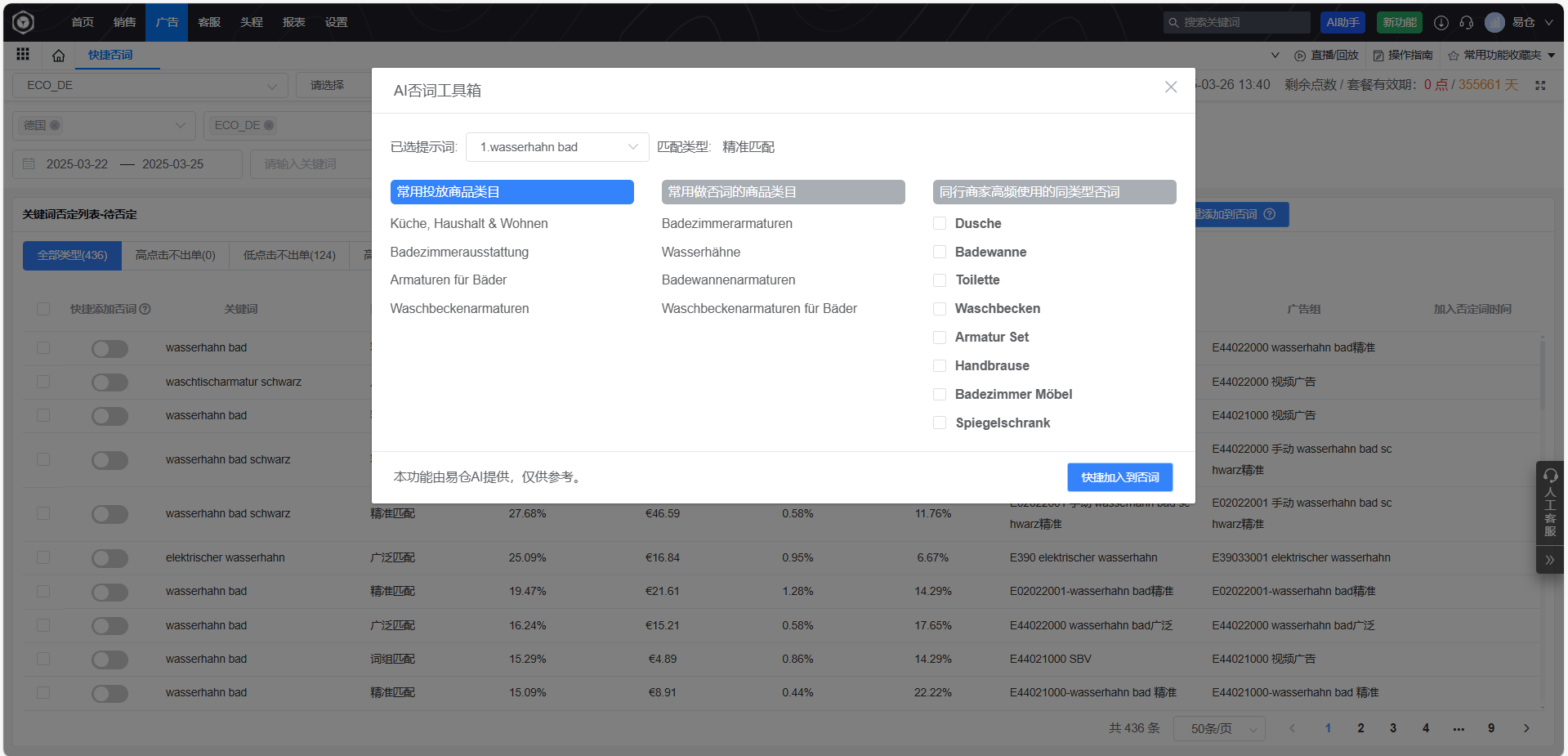Select the Spiegelschrank checkbox
The image size is (1568, 756).
[940, 423]
